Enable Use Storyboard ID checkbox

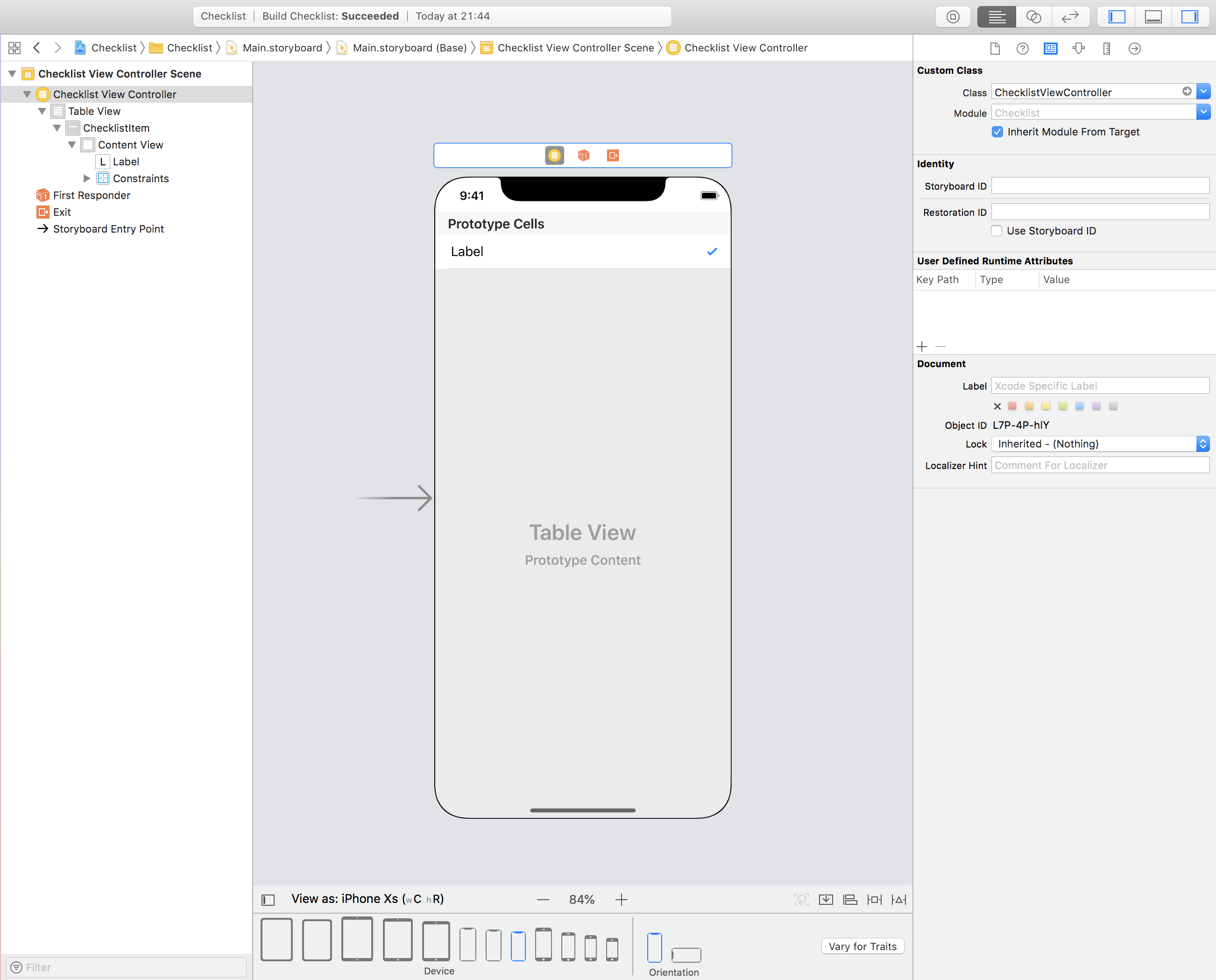tap(997, 231)
